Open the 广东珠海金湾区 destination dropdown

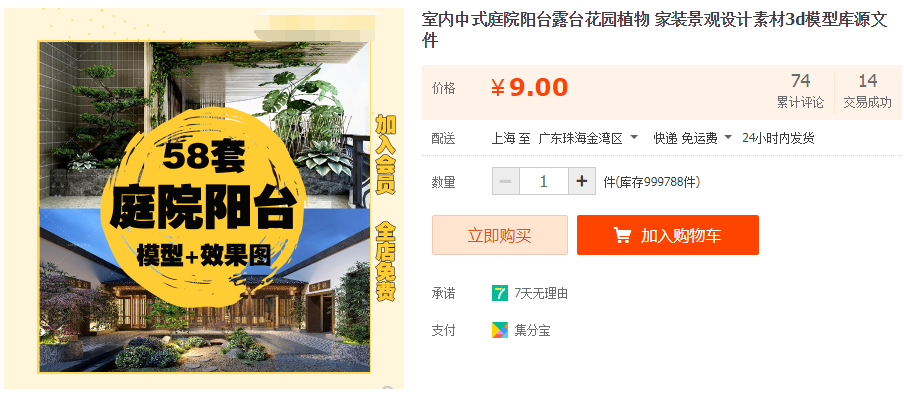coord(588,138)
